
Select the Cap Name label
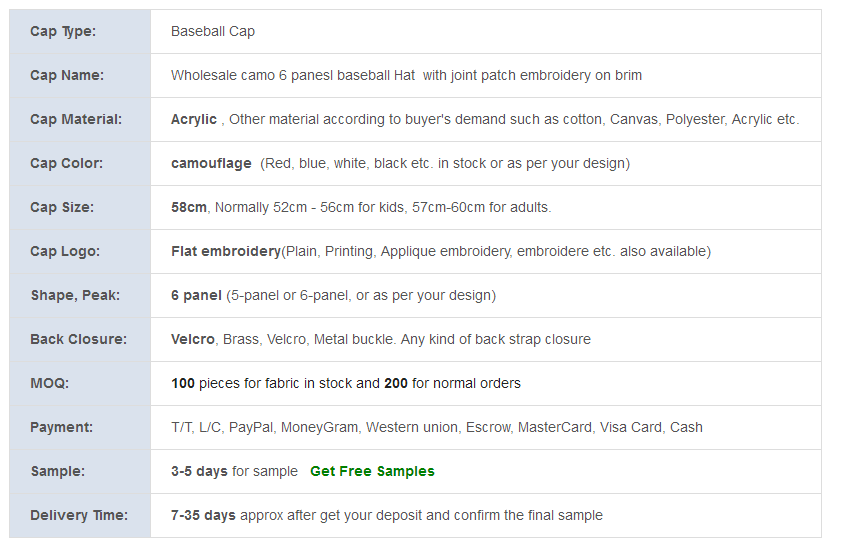click(x=67, y=75)
